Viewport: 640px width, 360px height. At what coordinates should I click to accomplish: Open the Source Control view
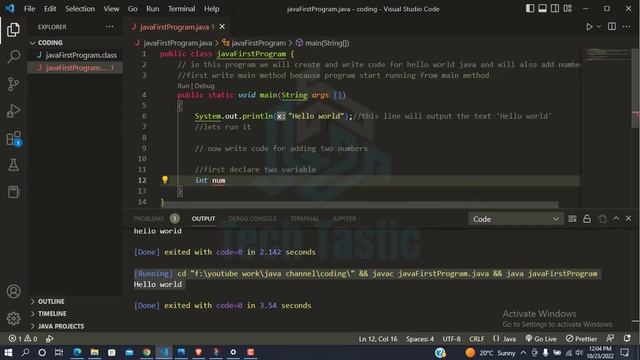(13, 84)
